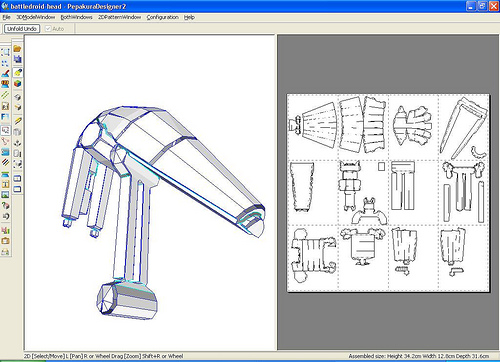
Task: Toggle the Auto checkbox
Action: [48, 29]
